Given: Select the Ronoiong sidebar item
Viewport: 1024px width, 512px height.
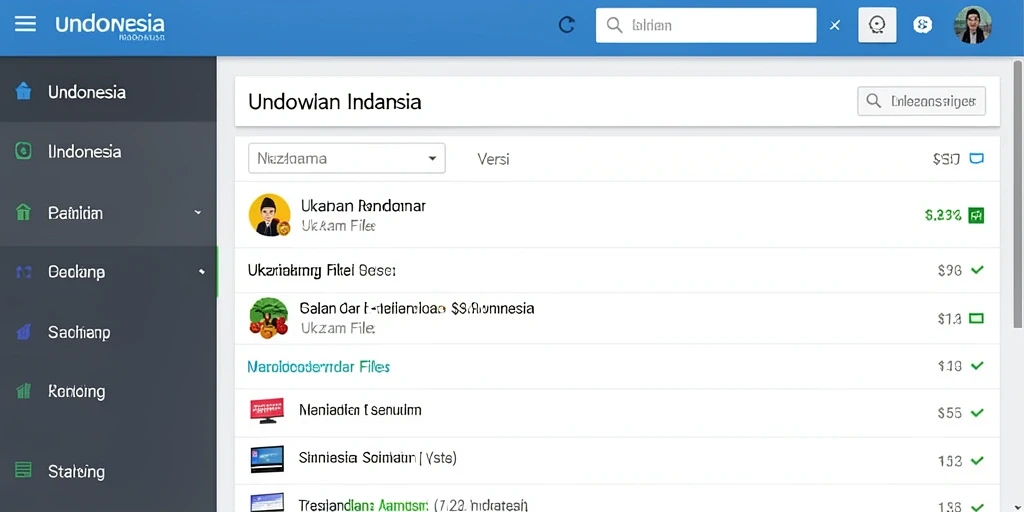Looking at the screenshot, I should (108, 391).
